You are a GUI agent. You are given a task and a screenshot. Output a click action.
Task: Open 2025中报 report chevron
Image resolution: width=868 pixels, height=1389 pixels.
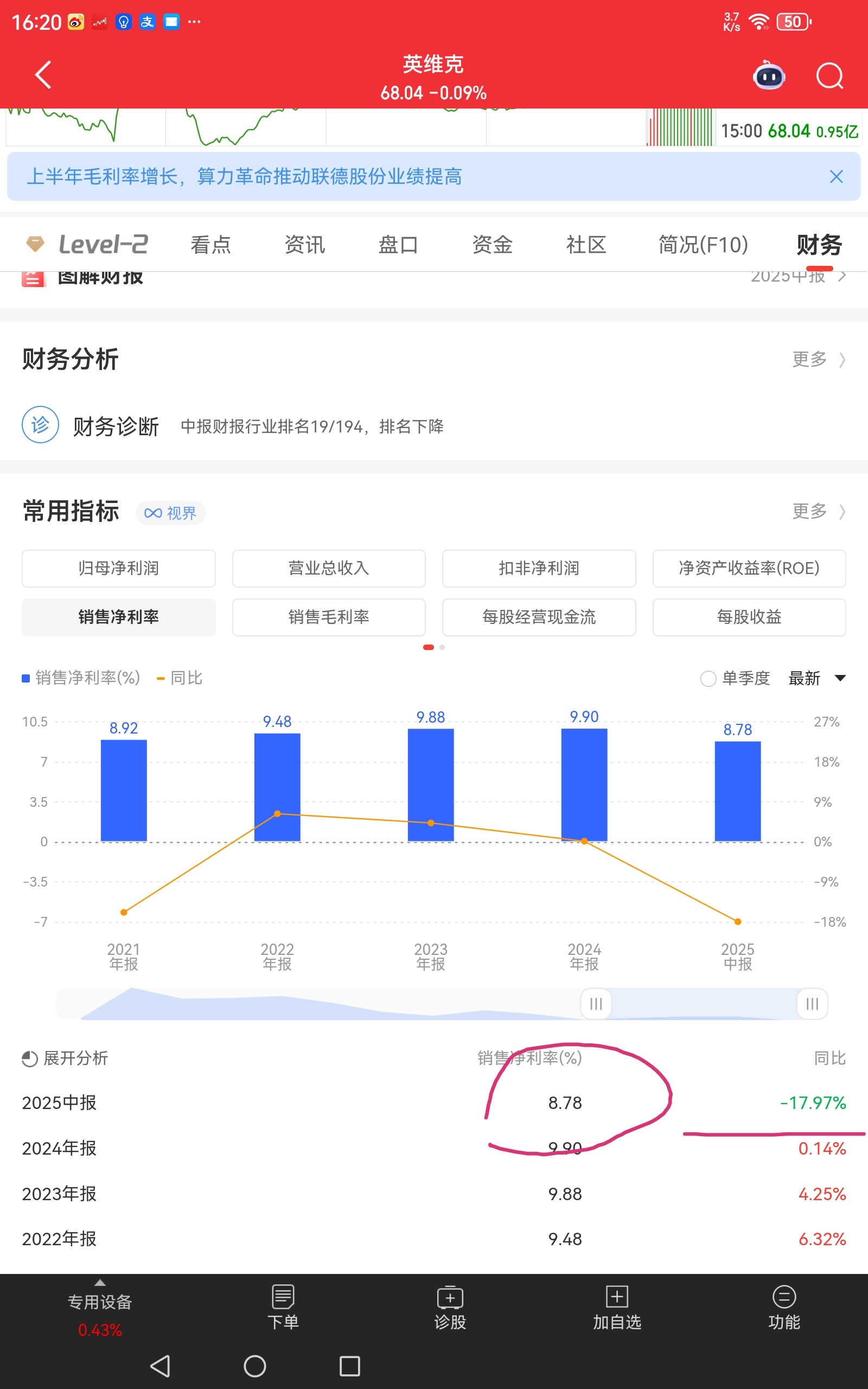pyautogui.click(x=841, y=276)
